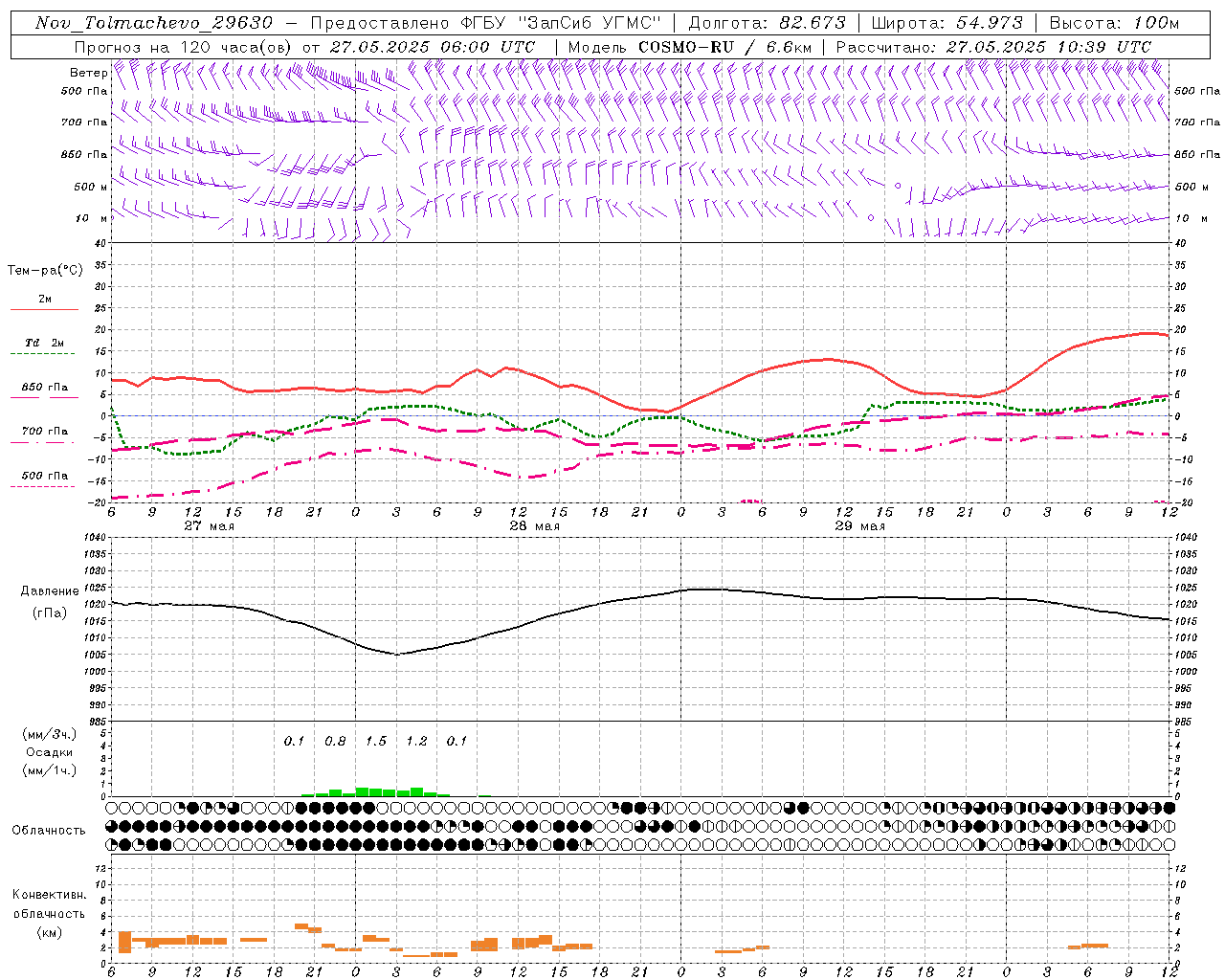This screenshot has height=980, width=1225.
Task: Select the Тем-ра(°C) axis title
Action: [45, 271]
